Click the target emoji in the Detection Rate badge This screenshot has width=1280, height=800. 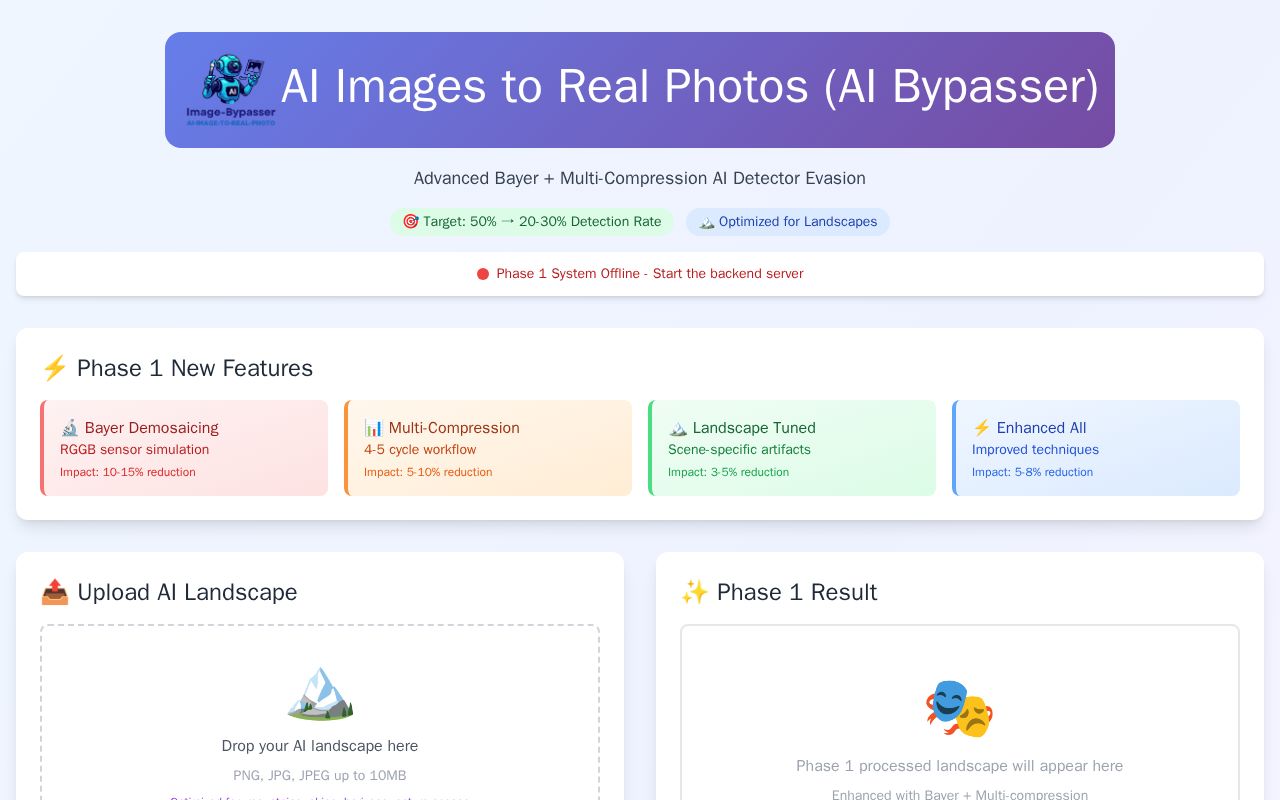(410, 222)
